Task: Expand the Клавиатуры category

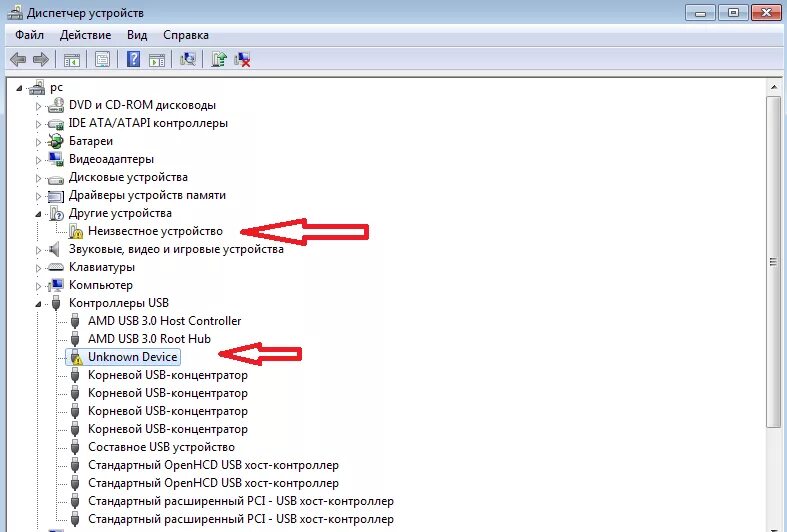Action: pyautogui.click(x=38, y=268)
